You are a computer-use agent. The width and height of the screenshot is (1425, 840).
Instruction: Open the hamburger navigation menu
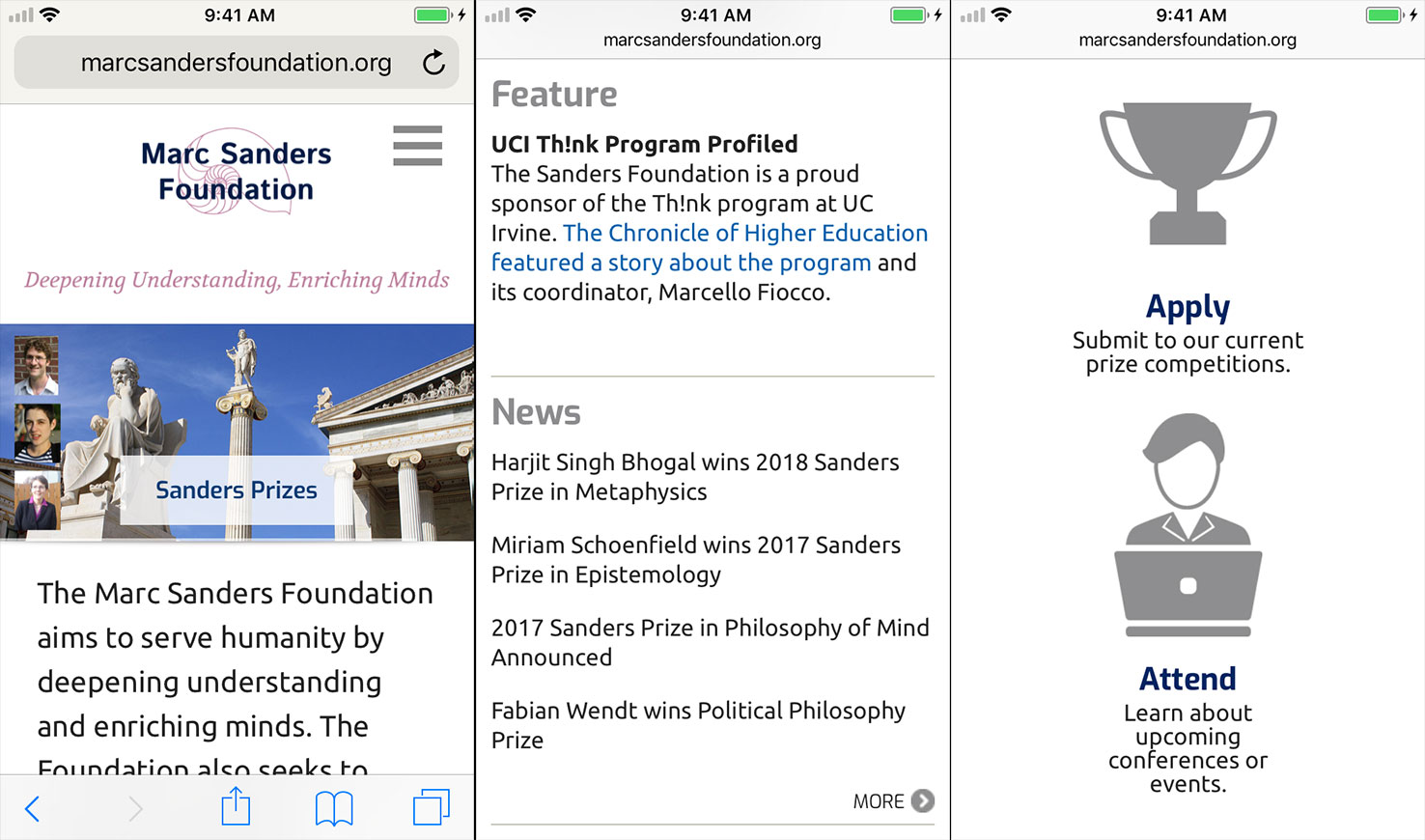(417, 146)
